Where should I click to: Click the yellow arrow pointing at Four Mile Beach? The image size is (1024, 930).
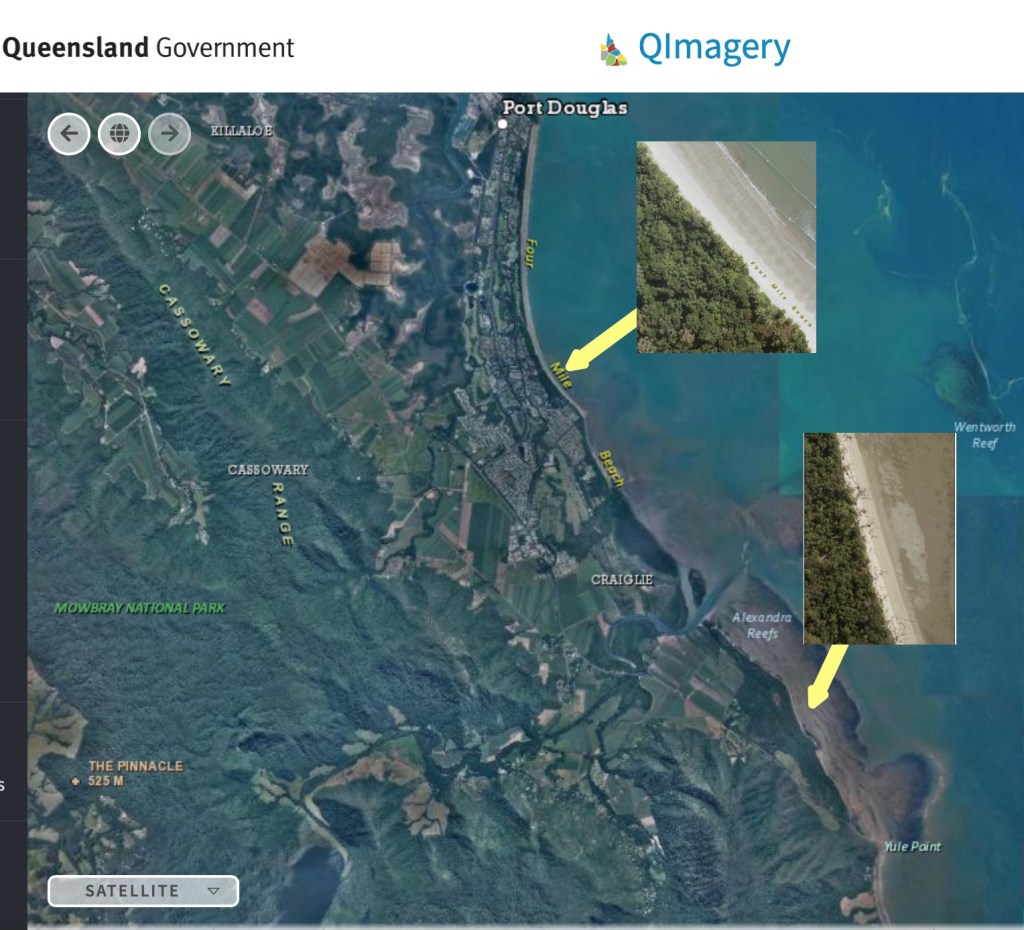[x=600, y=340]
